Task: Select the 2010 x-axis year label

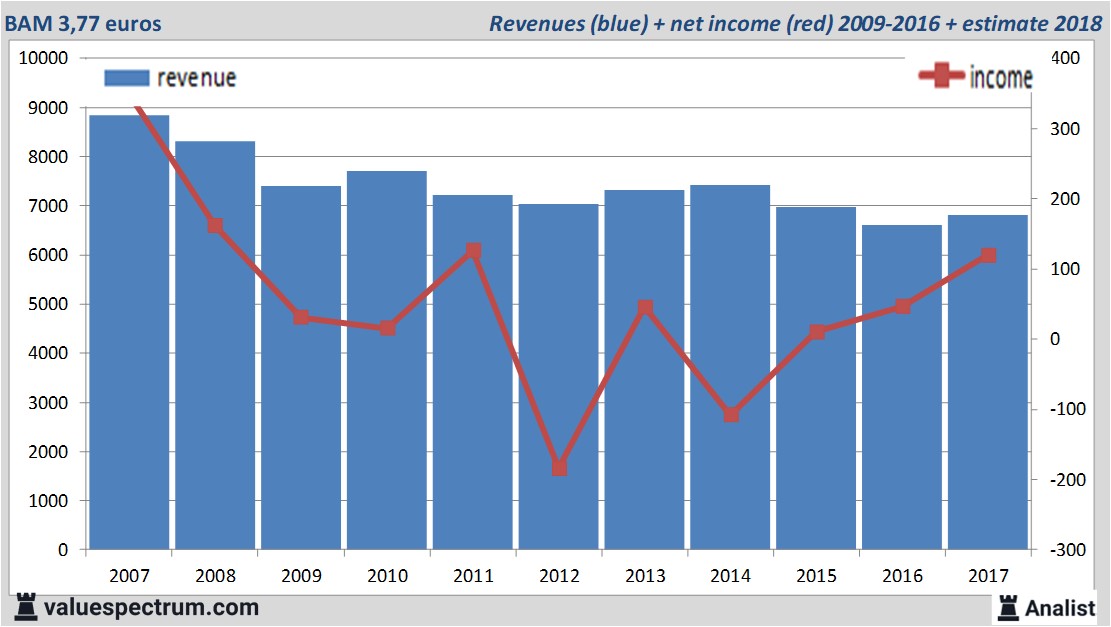Action: 387,576
